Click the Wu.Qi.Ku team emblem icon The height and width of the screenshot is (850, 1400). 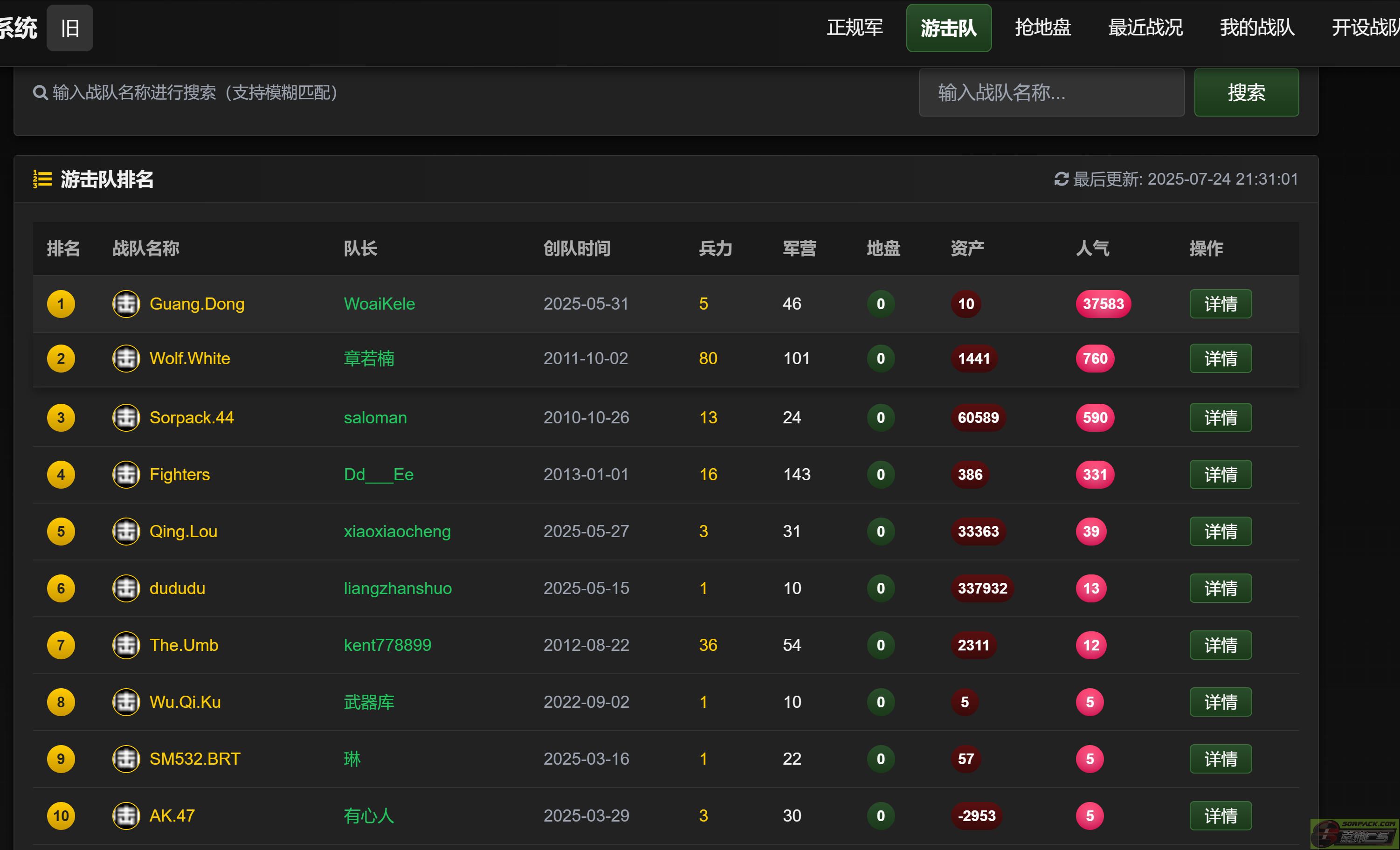tap(126, 702)
